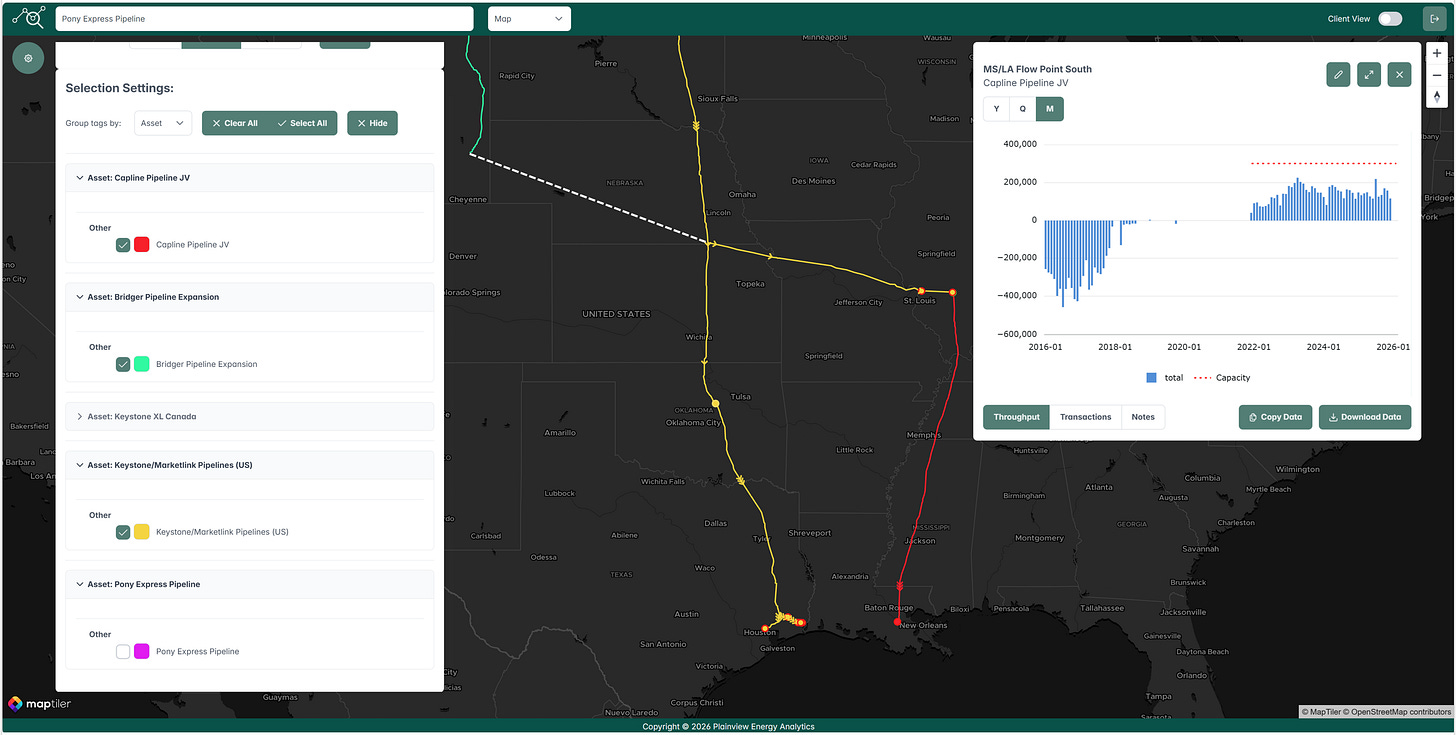1456x735 pixels.
Task: Open the OpenStreetMap contributors link
Action: pyautogui.click(x=1399, y=712)
